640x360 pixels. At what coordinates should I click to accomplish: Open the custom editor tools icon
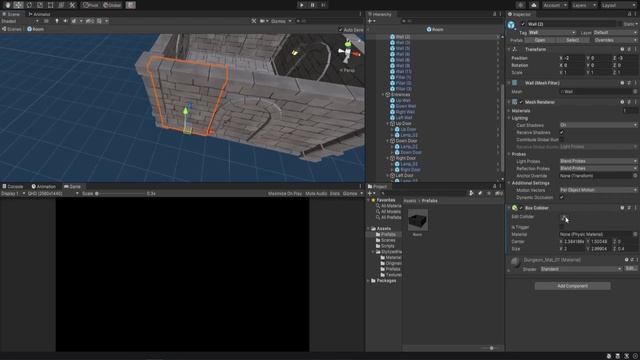click(72, 5)
